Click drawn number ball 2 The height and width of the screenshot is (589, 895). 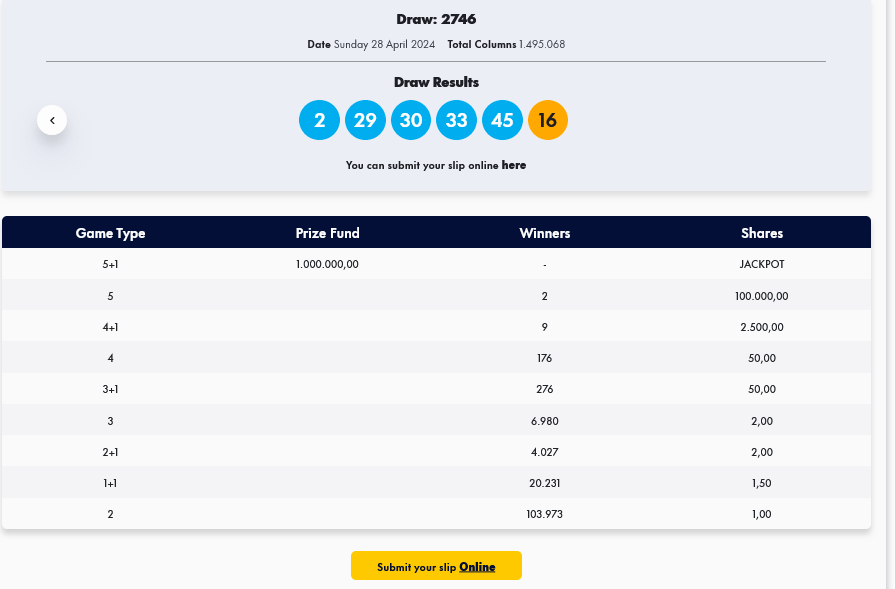tap(319, 120)
